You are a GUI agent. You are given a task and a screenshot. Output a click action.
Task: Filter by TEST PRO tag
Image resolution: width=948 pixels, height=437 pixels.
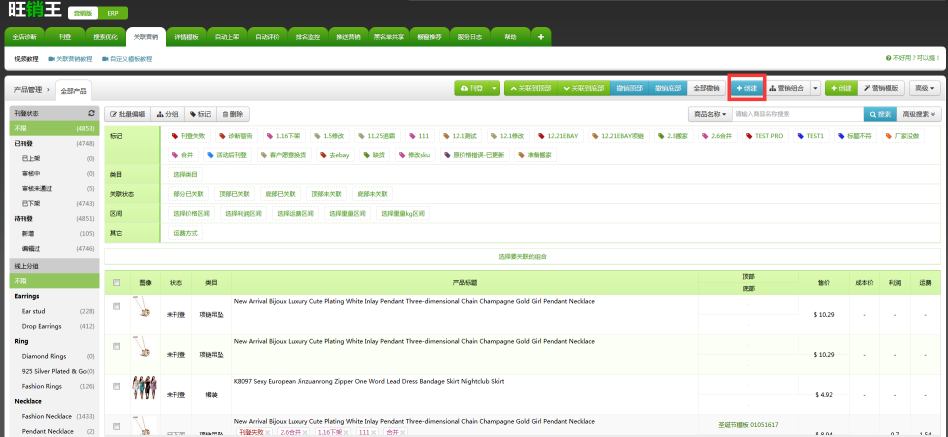tap(764, 136)
